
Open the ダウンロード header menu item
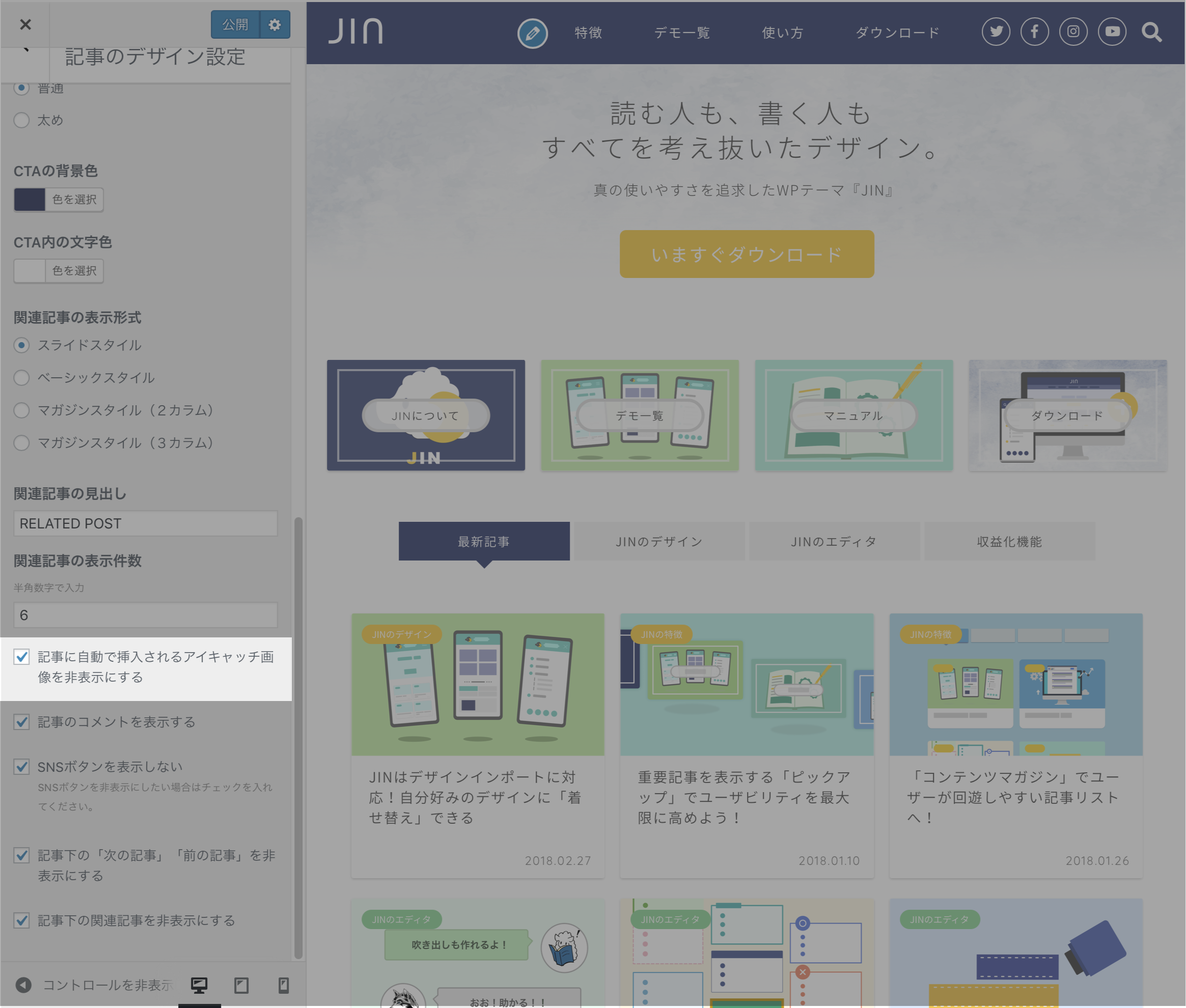897,33
